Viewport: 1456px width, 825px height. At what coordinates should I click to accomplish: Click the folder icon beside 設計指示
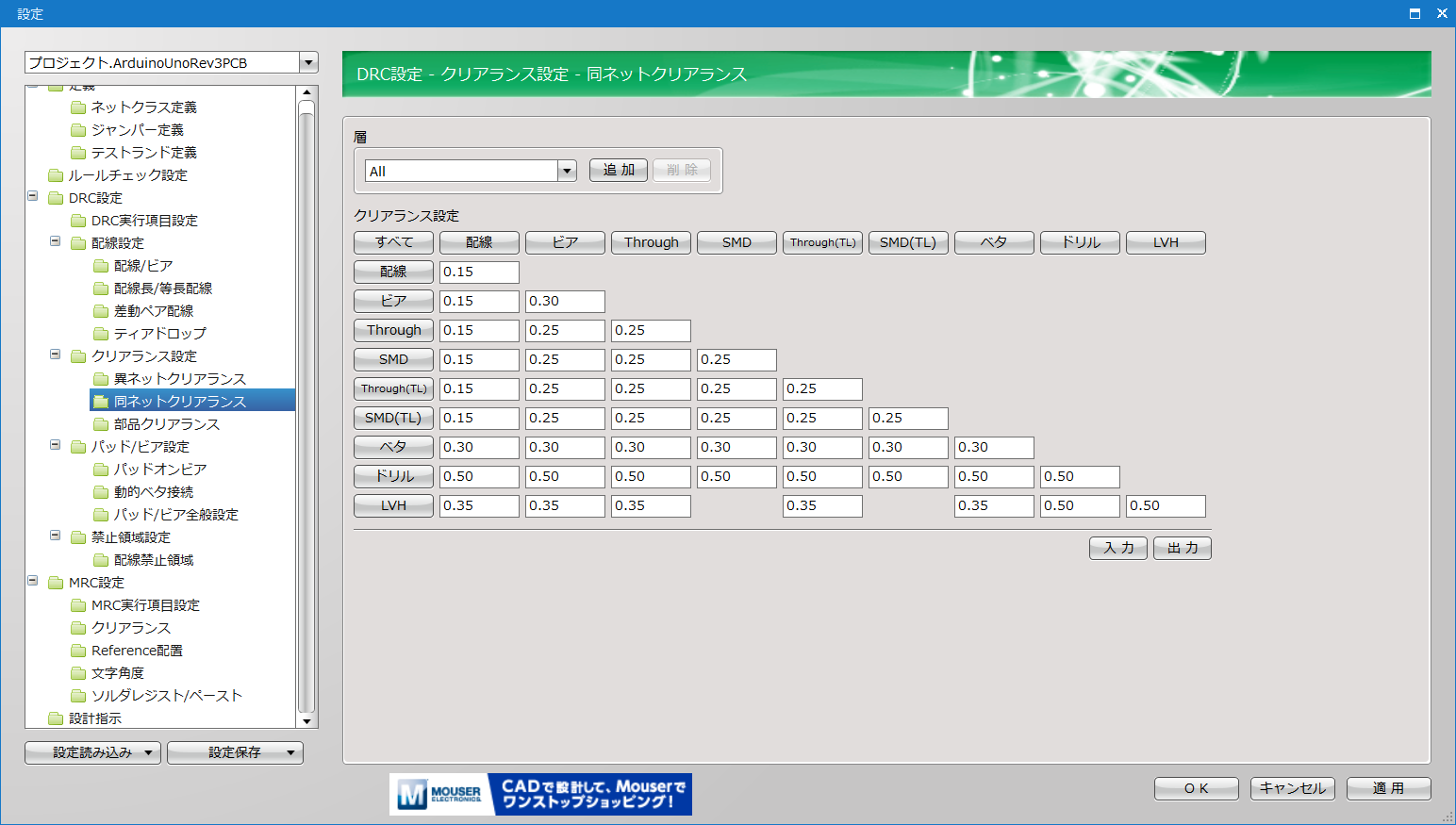coord(56,718)
